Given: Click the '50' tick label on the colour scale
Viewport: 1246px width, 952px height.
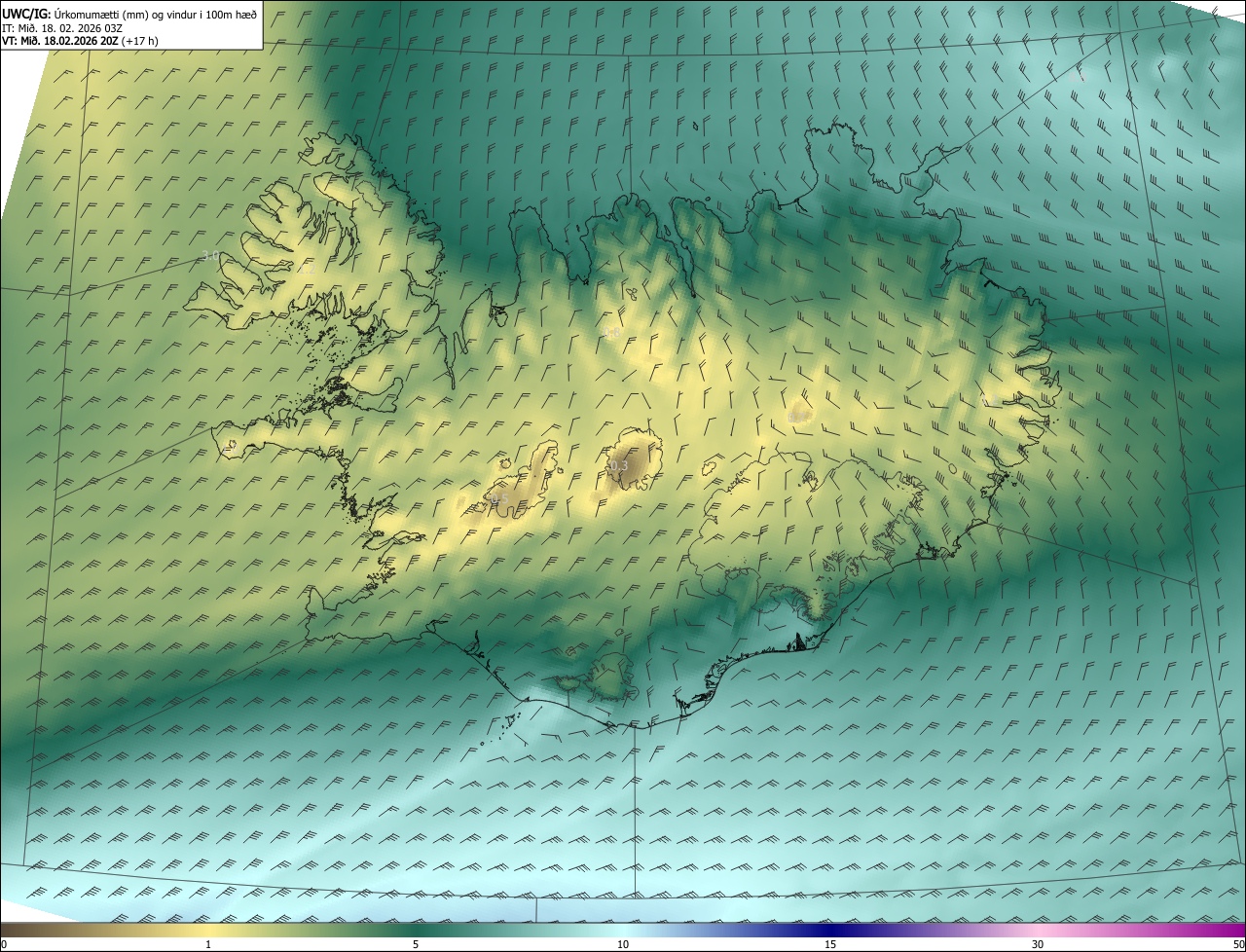Looking at the screenshot, I should pos(1238,944).
